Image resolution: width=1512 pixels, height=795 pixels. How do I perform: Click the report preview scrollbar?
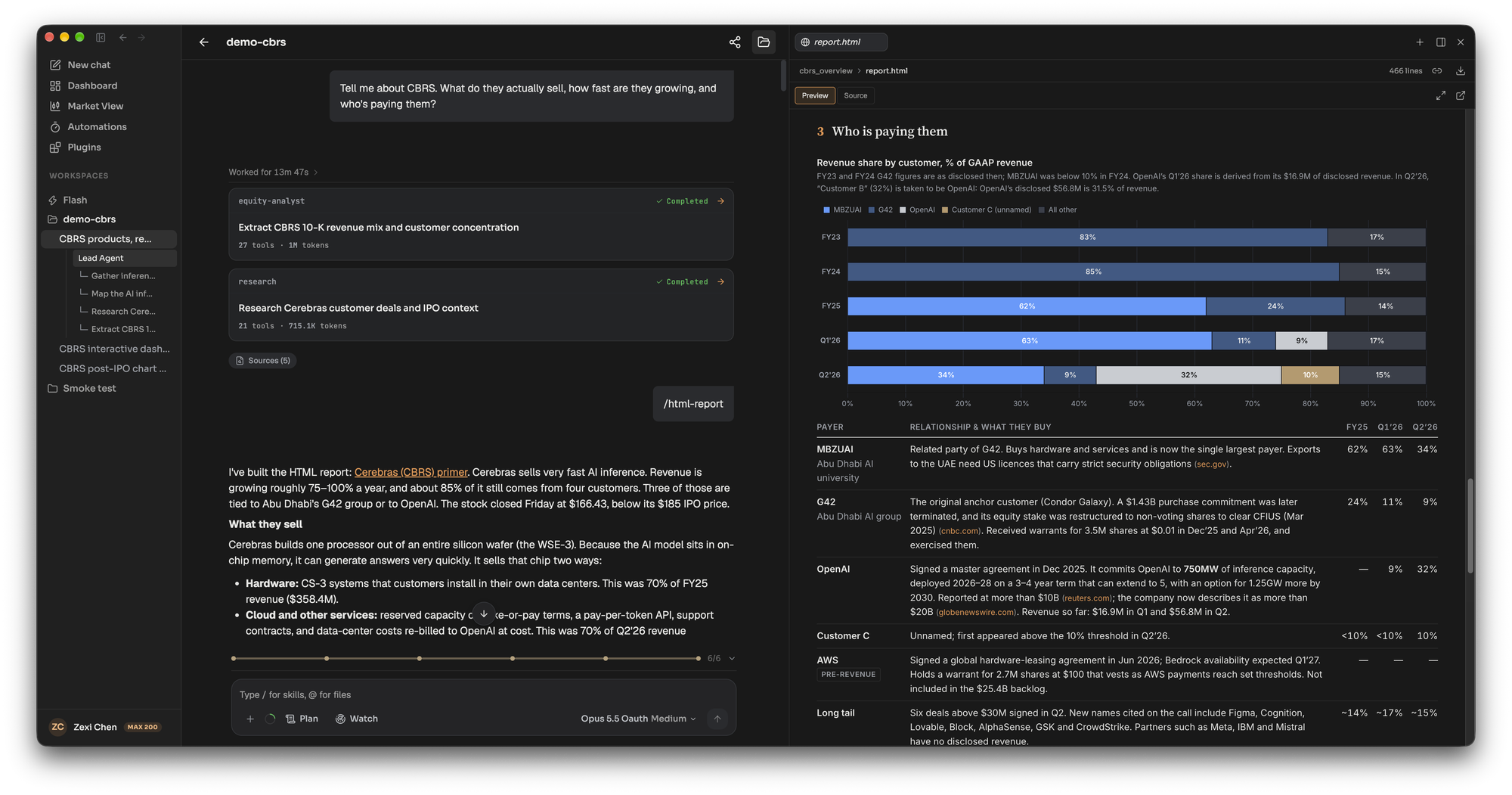(1470, 526)
